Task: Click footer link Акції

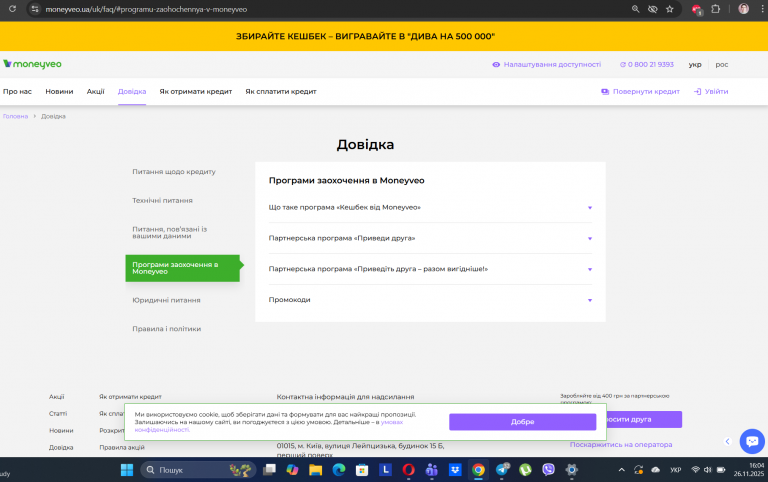Action: pos(56,397)
